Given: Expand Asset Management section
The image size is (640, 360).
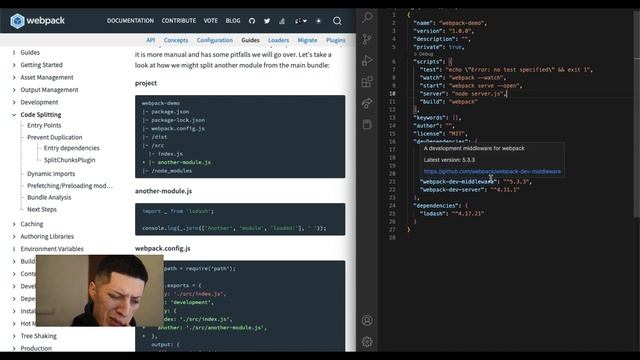Looking at the screenshot, I should [14, 78].
